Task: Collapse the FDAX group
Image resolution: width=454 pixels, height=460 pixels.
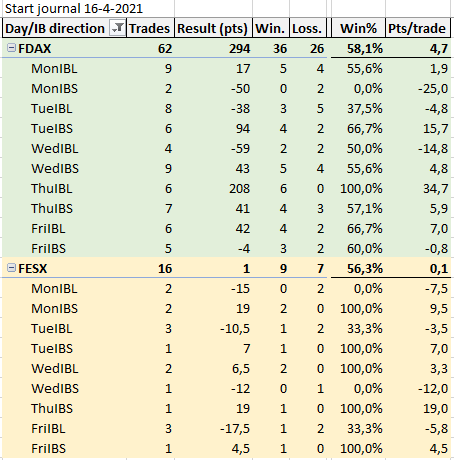Action: pyautogui.click(x=11, y=48)
